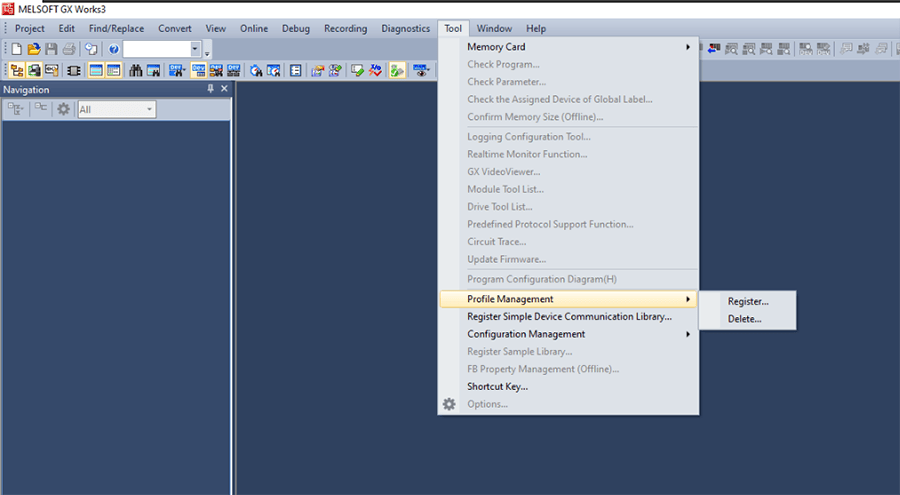Open the Diagnostics menu

406,28
